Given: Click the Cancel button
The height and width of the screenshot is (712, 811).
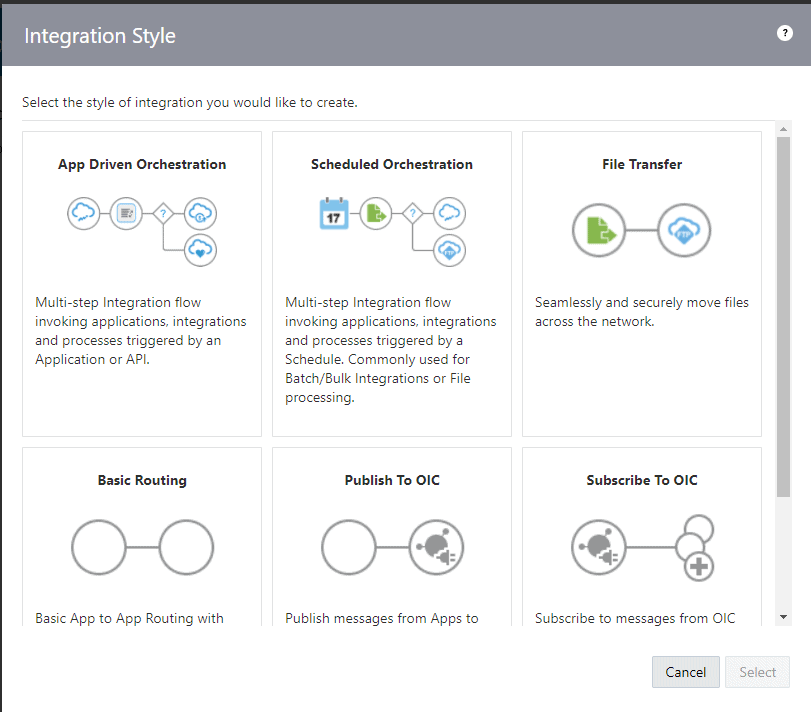Looking at the screenshot, I should coord(685,671).
